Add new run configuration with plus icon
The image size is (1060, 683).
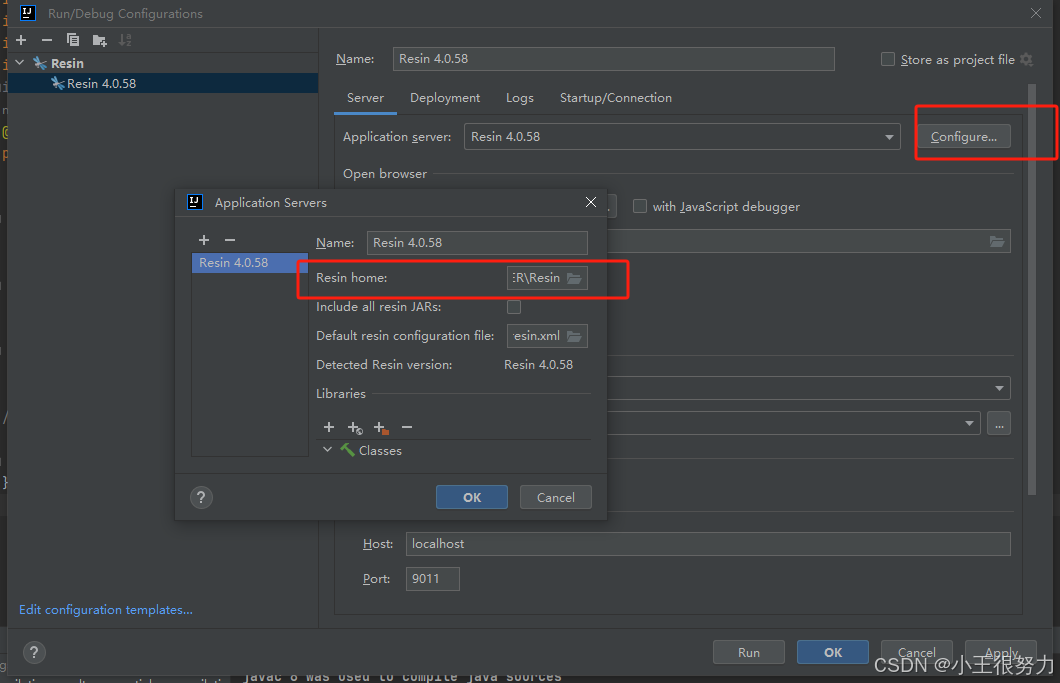tap(21, 41)
